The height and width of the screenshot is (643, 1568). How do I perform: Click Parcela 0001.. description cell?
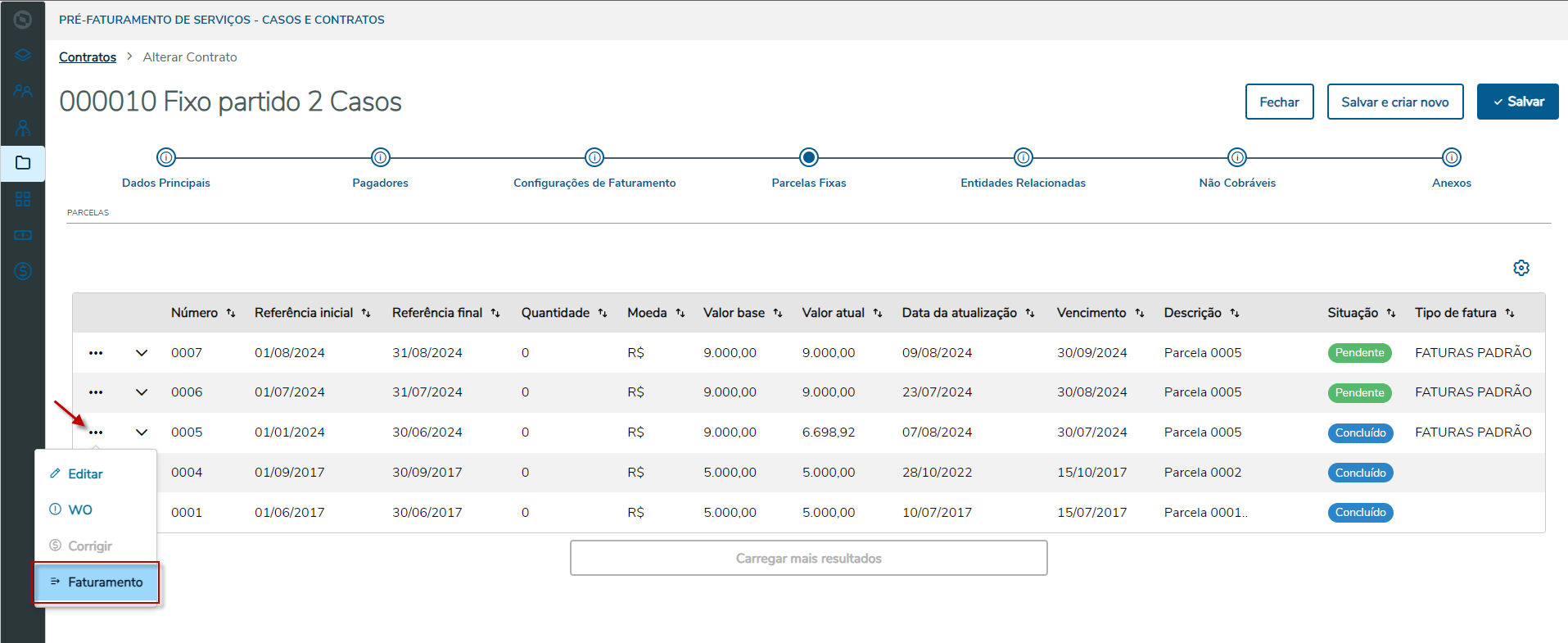click(1206, 513)
